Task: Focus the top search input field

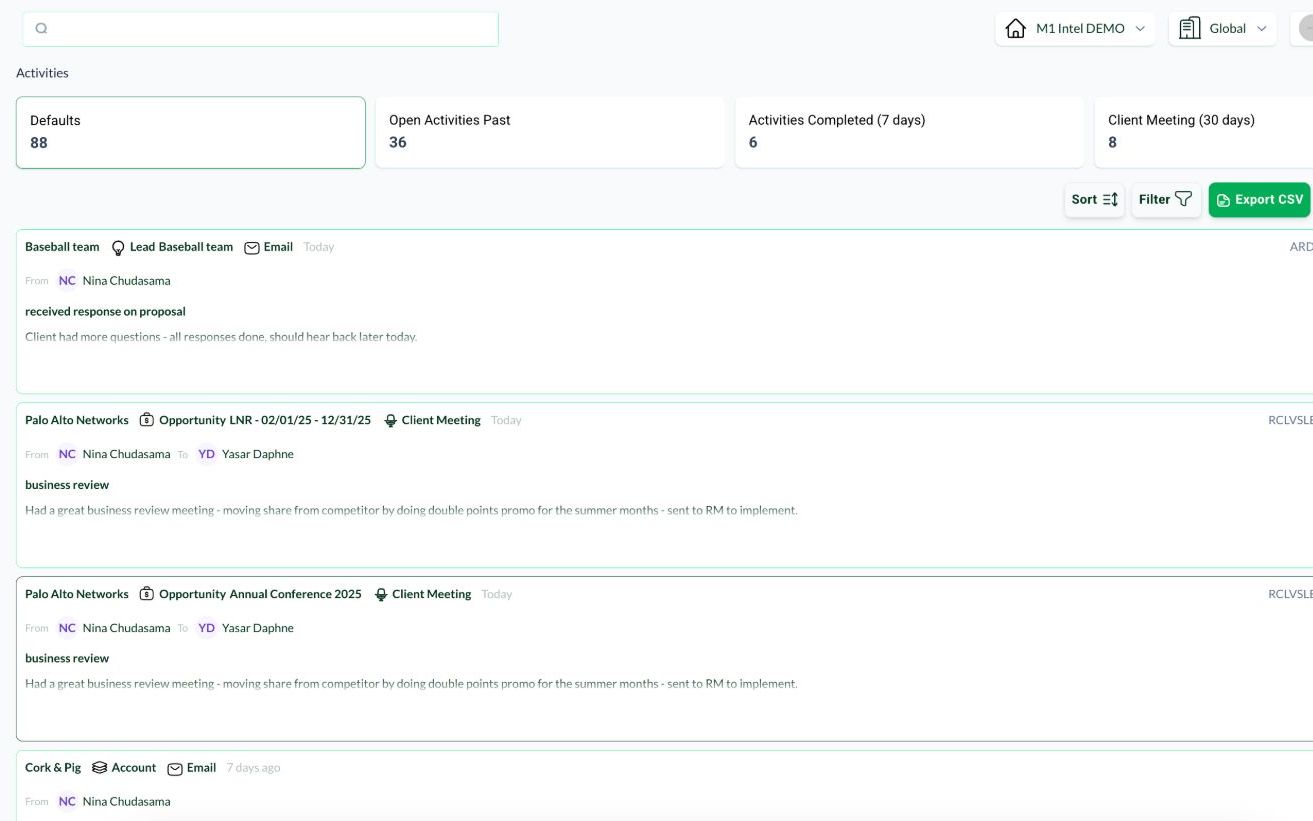Action: [270, 29]
